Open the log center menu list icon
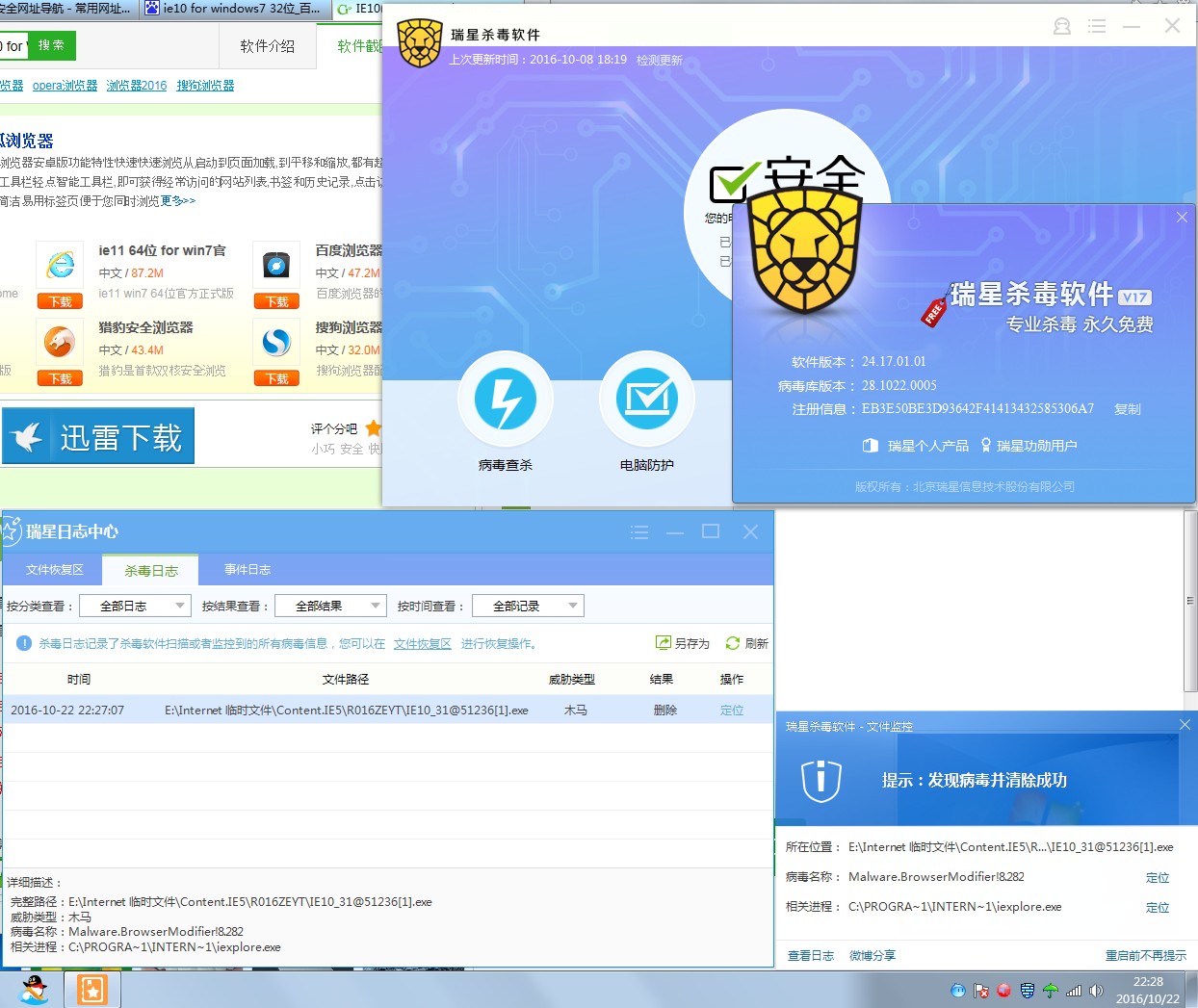Image resolution: width=1198 pixels, height=1008 pixels. point(639,531)
